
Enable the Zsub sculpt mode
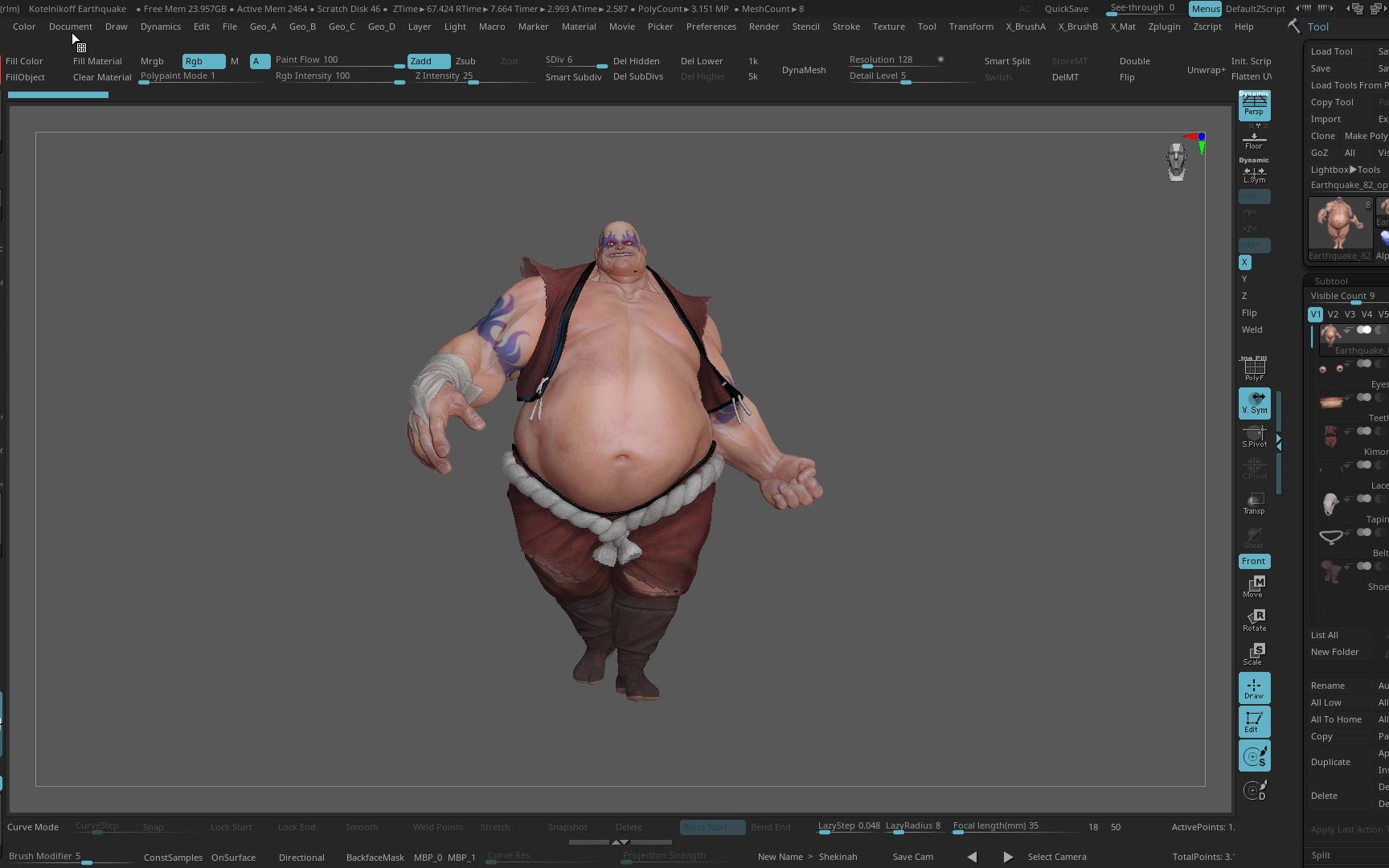coord(465,61)
